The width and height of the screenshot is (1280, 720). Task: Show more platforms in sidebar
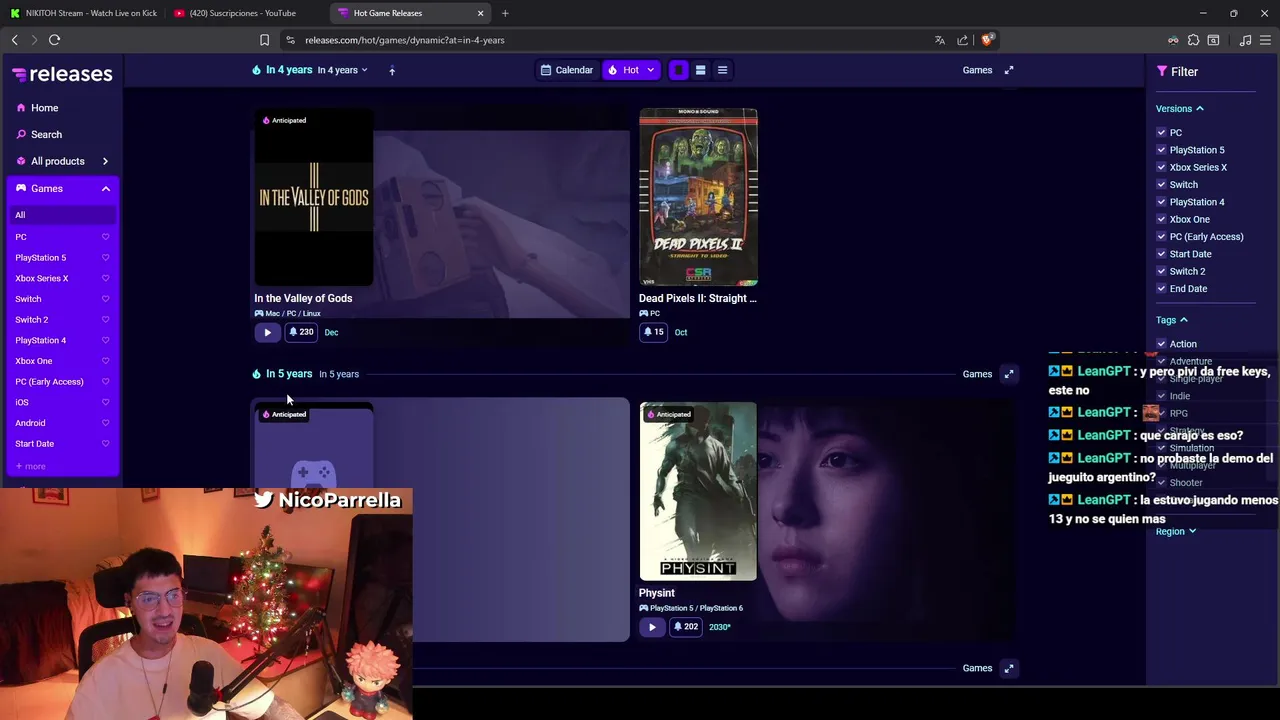(30, 466)
